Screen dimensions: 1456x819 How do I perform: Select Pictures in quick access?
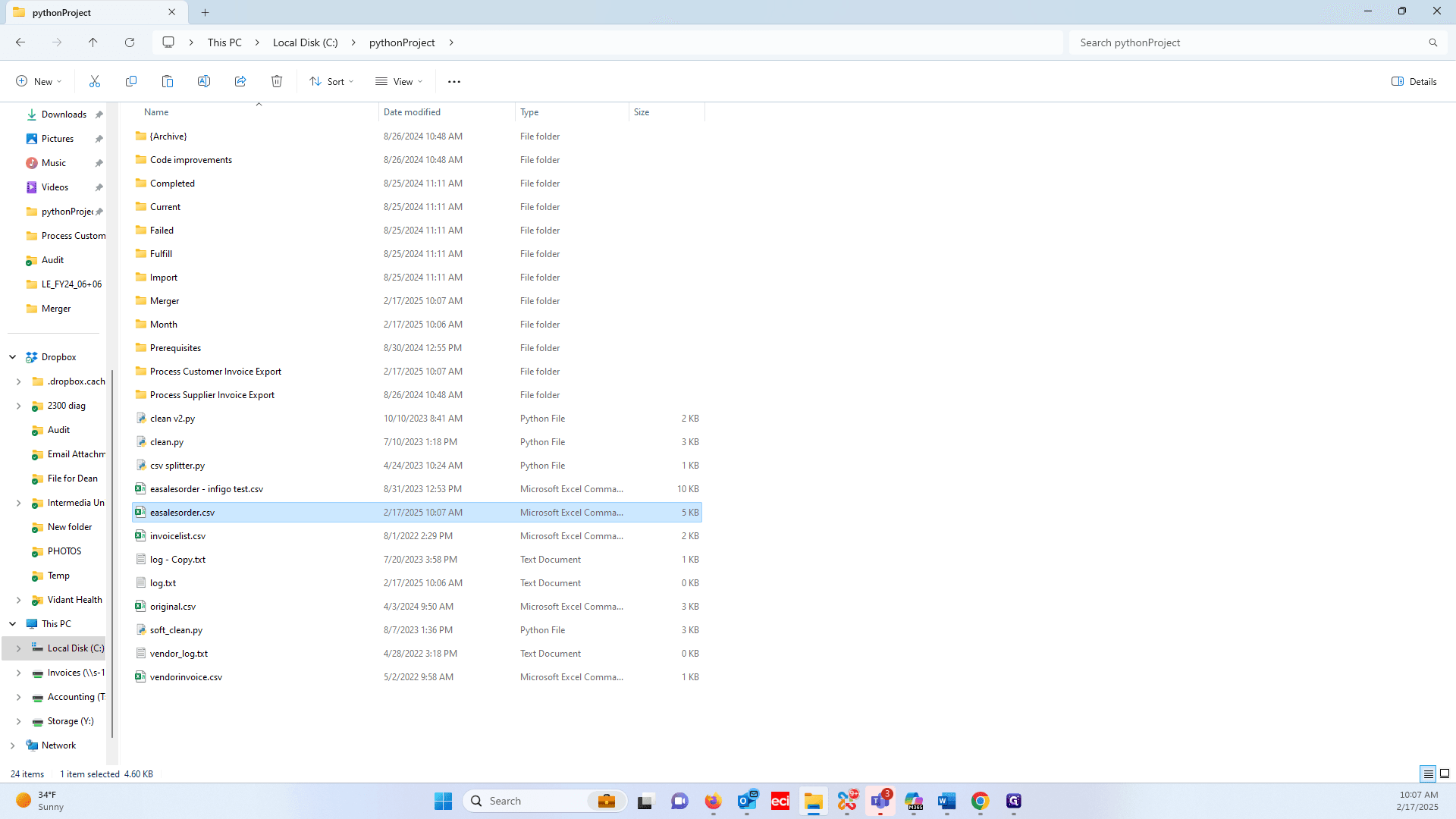coord(58,139)
